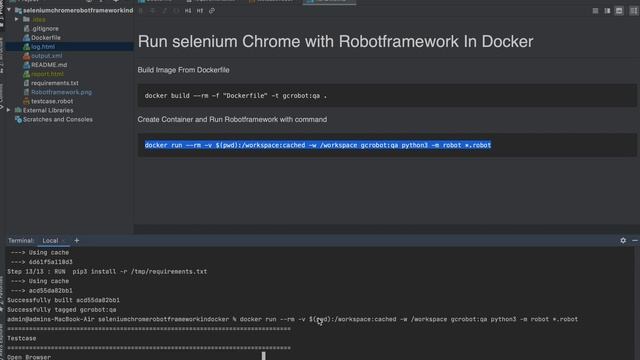Open output.xml in project tree

[x=47, y=56]
